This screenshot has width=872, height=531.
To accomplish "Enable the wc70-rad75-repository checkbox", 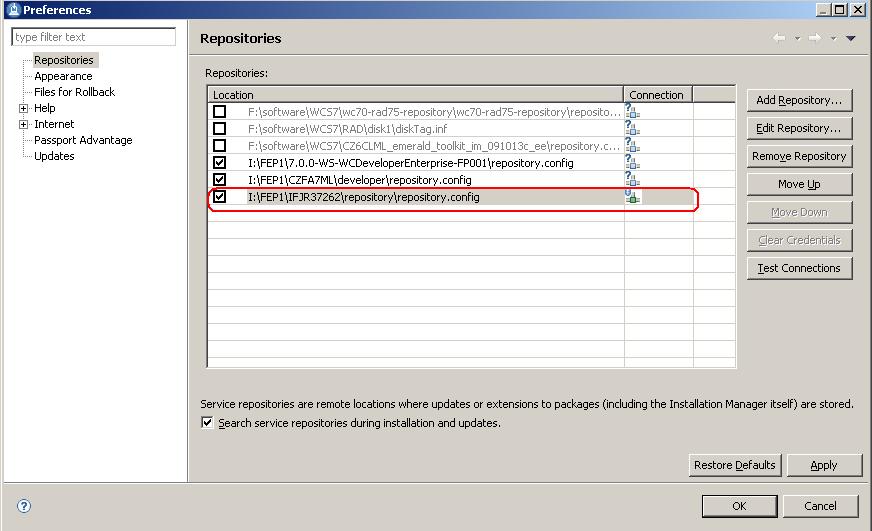I will (x=220, y=111).
